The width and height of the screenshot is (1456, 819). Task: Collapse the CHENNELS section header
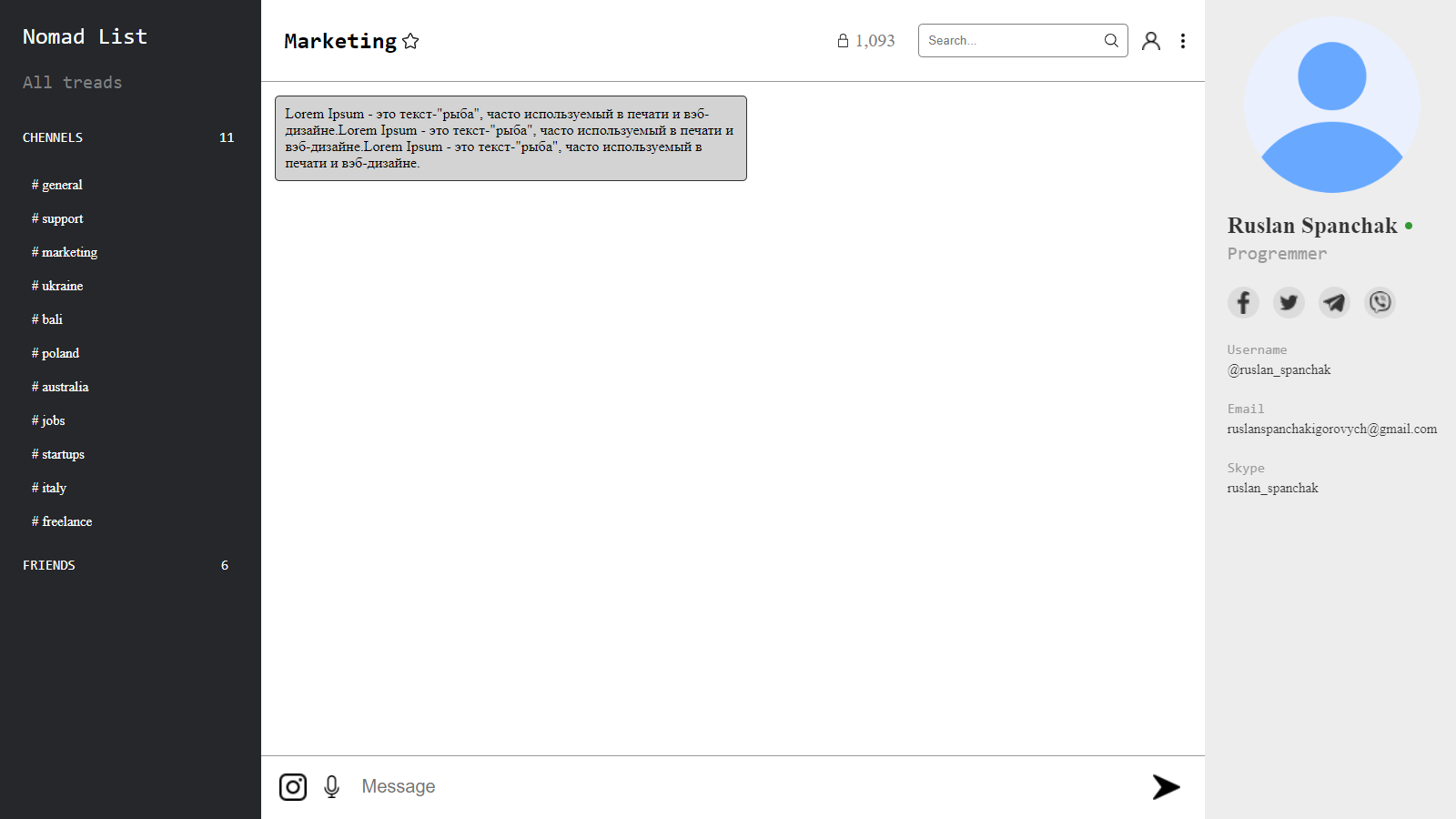pos(53,137)
